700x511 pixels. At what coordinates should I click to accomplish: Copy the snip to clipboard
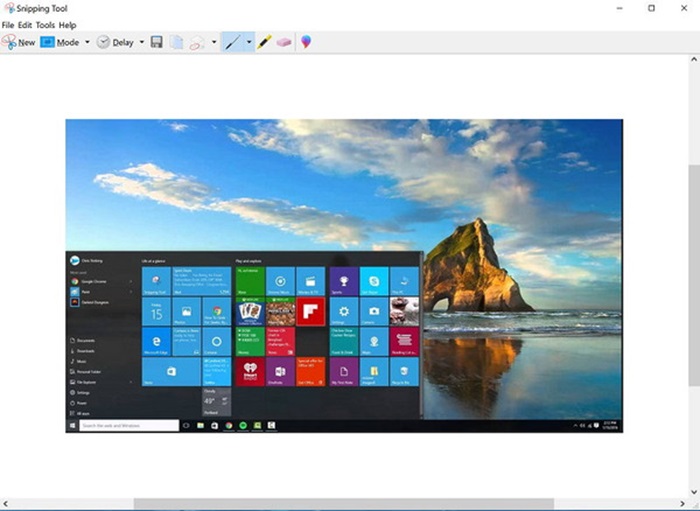click(176, 42)
